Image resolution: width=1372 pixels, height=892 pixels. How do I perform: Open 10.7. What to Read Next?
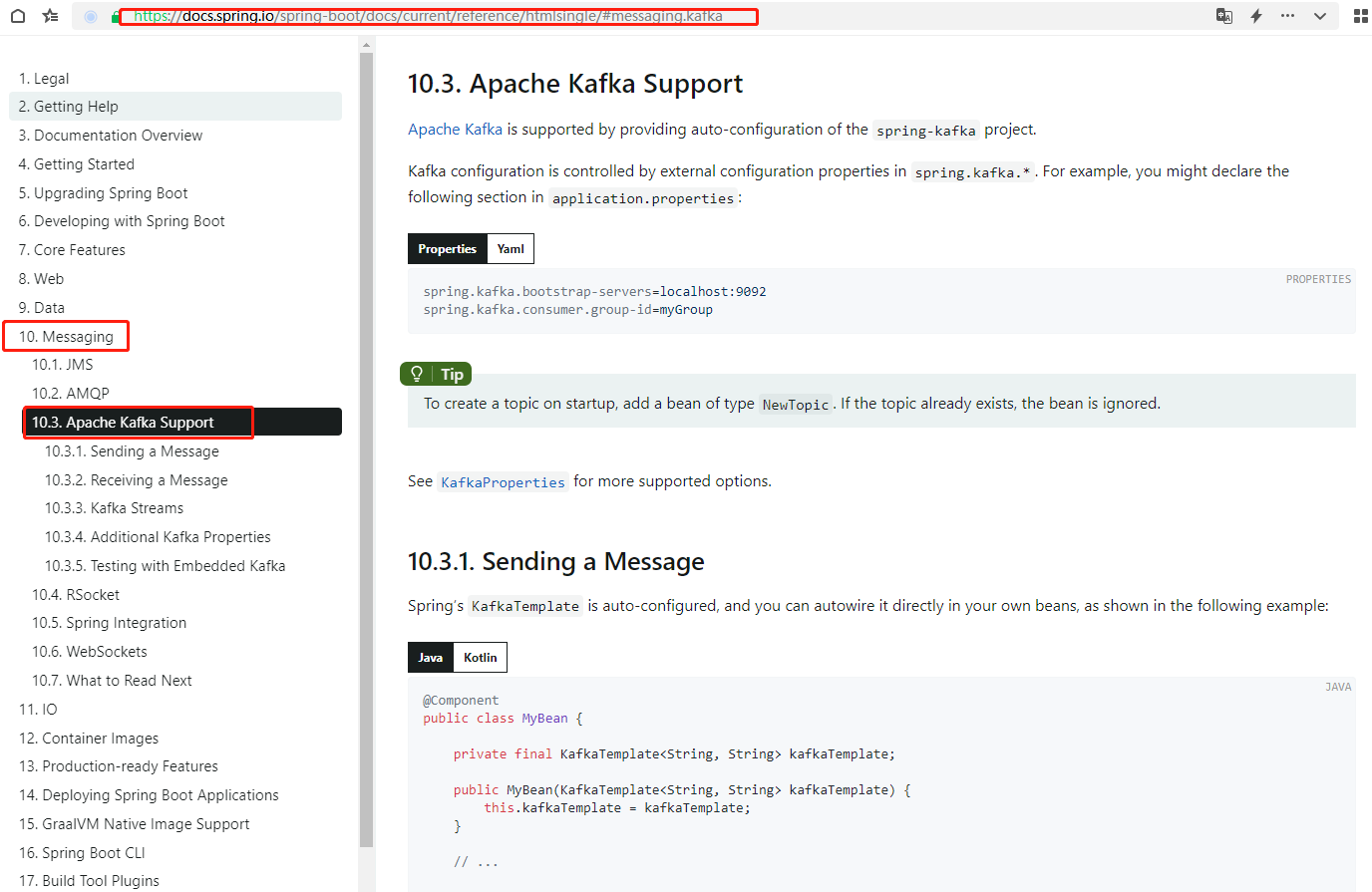point(112,681)
